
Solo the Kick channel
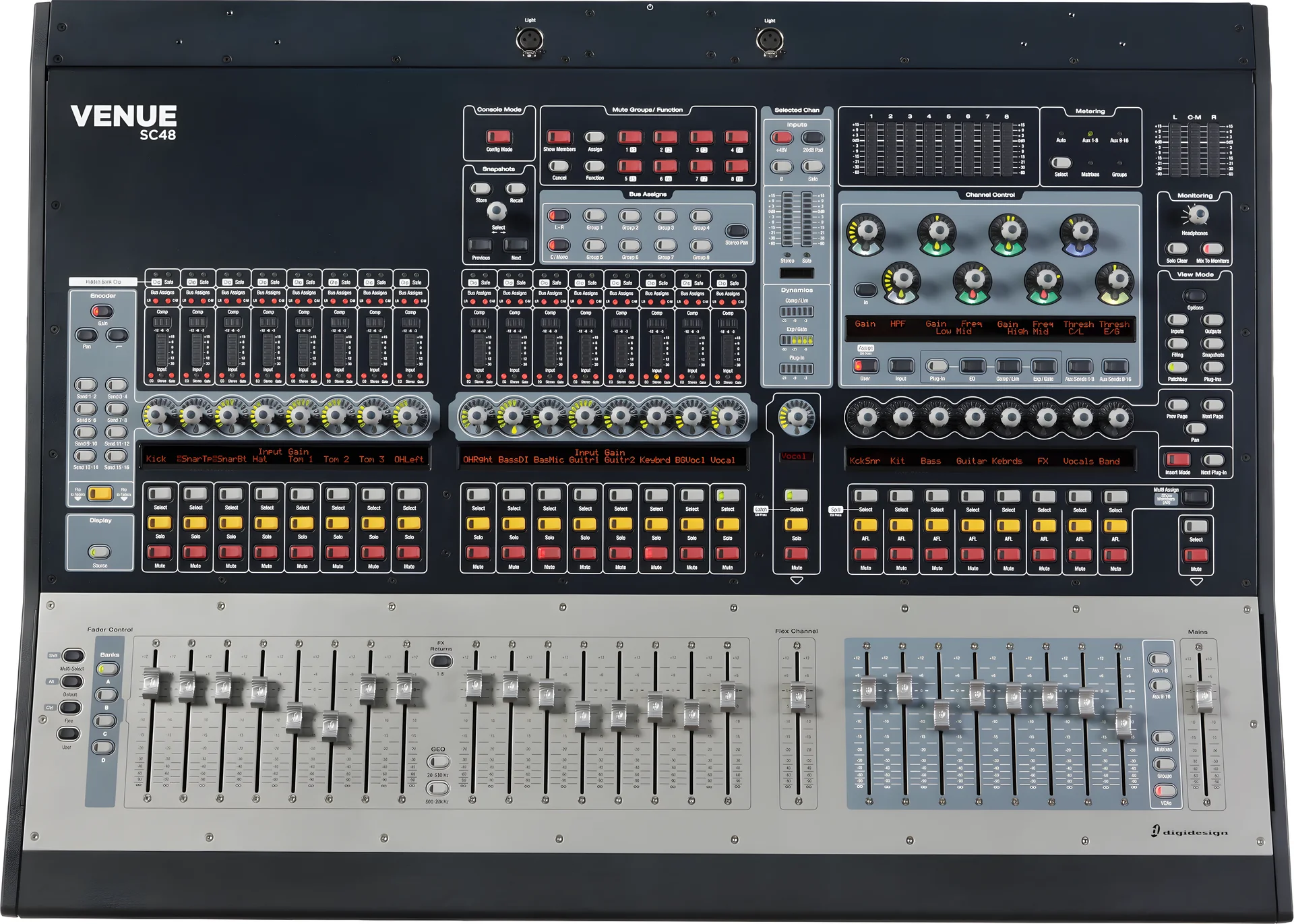pyautogui.click(x=160, y=523)
